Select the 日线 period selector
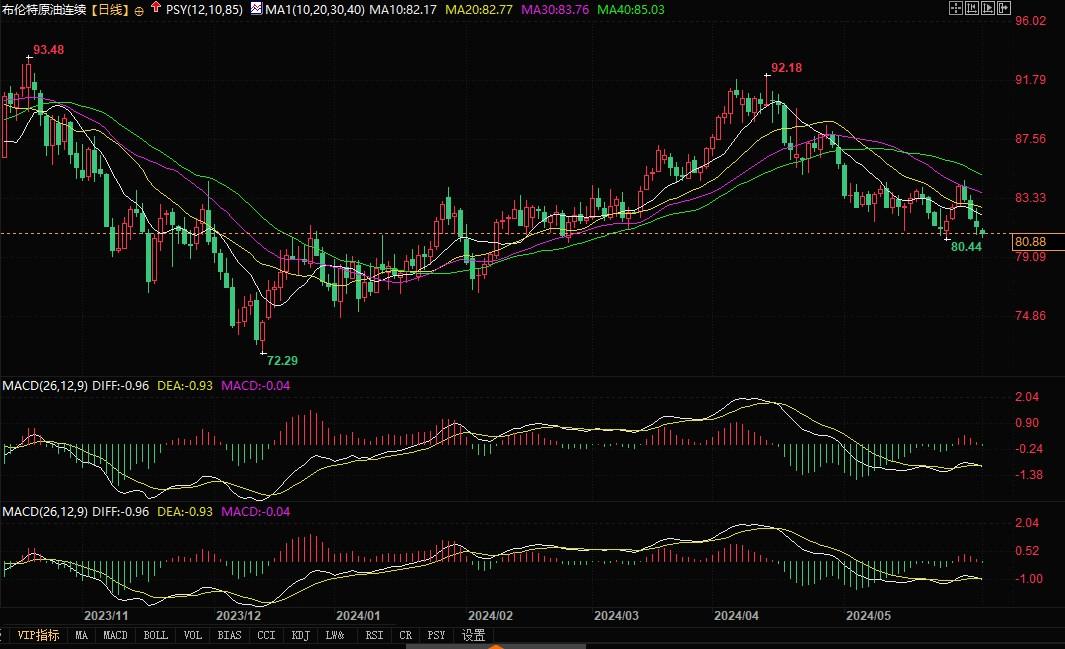 click(110, 9)
